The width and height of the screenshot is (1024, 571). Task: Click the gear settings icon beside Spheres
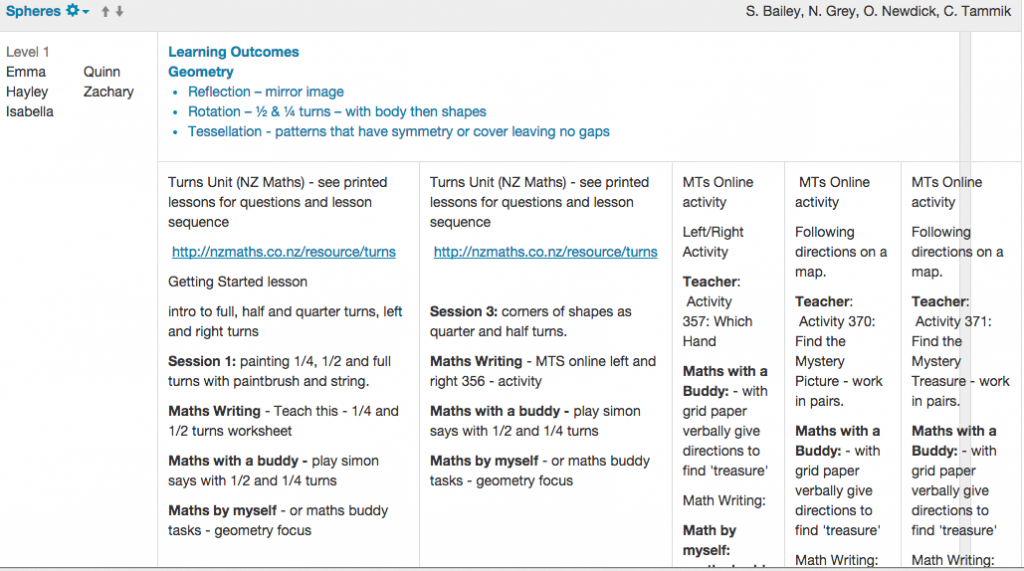pyautogui.click(x=71, y=11)
